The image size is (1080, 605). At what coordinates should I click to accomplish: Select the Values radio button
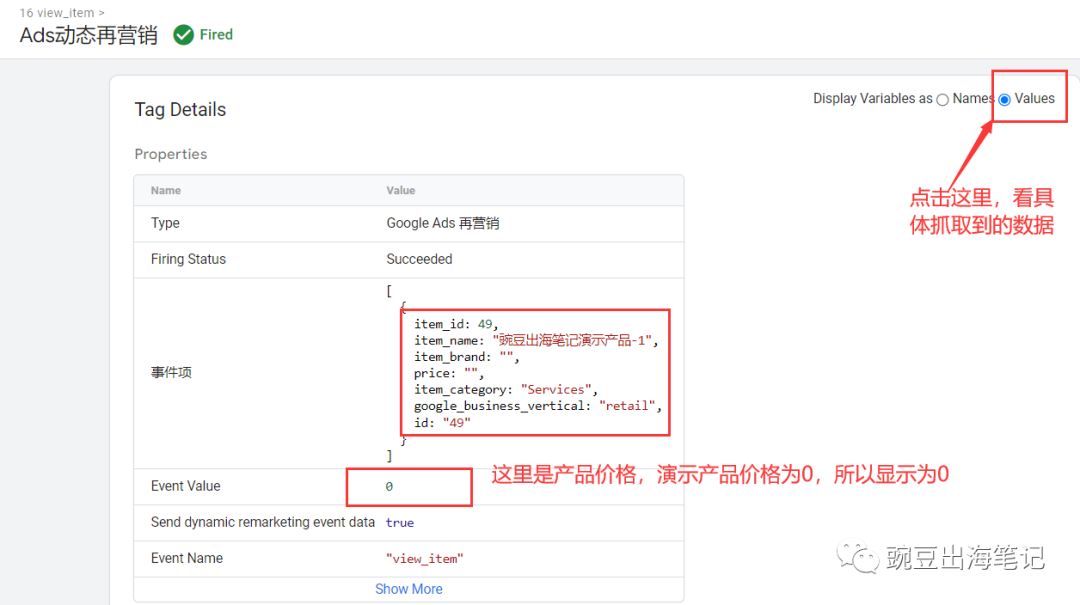click(1005, 100)
